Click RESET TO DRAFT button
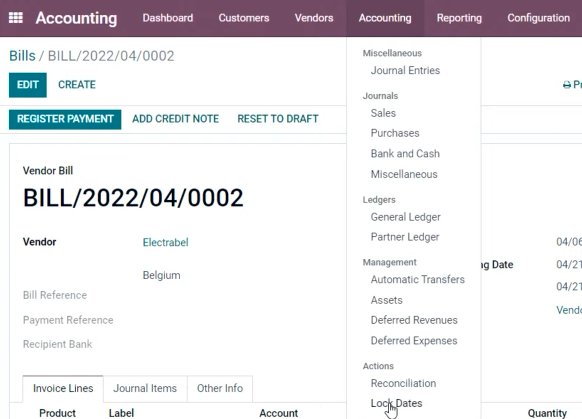Image resolution: width=582 pixels, height=419 pixels. point(278,119)
